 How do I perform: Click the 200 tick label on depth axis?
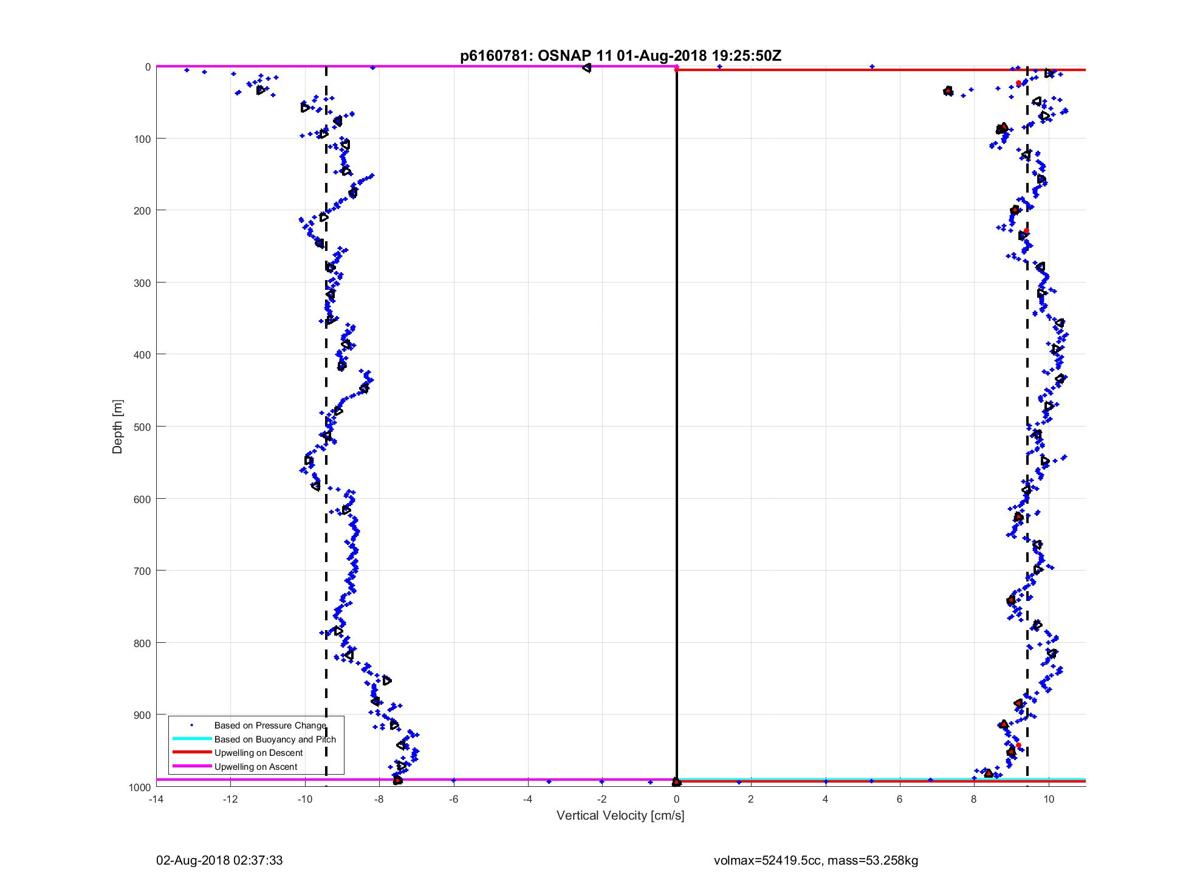point(141,211)
